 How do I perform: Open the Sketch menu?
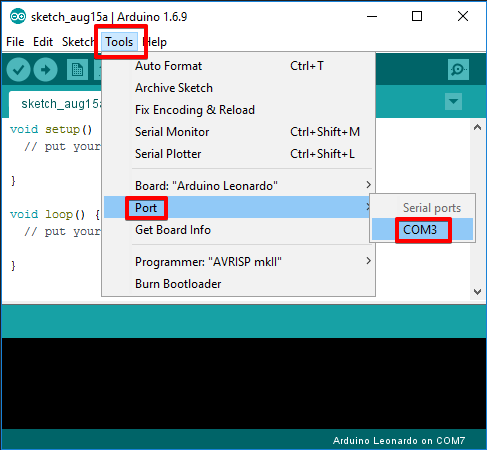click(x=78, y=42)
